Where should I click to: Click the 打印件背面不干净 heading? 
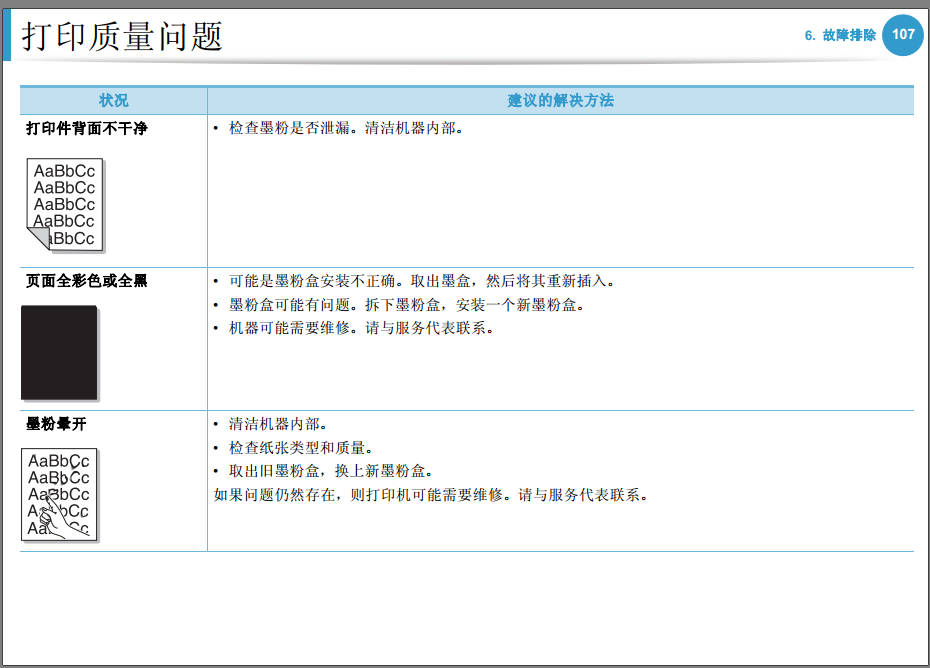point(87,128)
